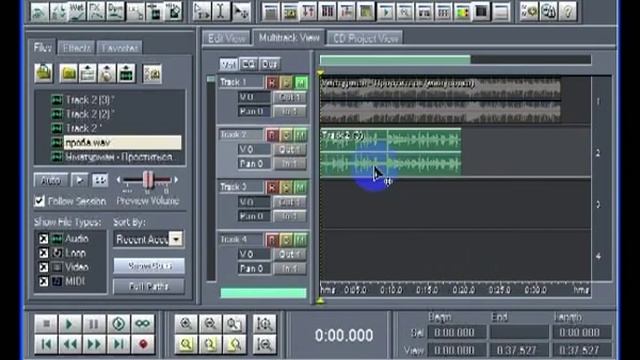Click the Rewind transport button

(x=69, y=344)
